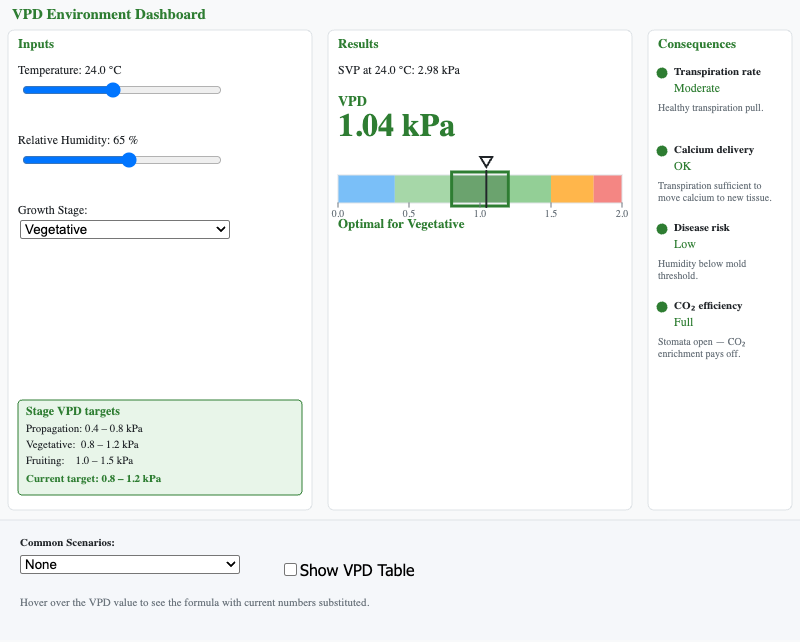Click the 'Stage VPD targets' heading
This screenshot has width=800, height=642.
click(73, 411)
